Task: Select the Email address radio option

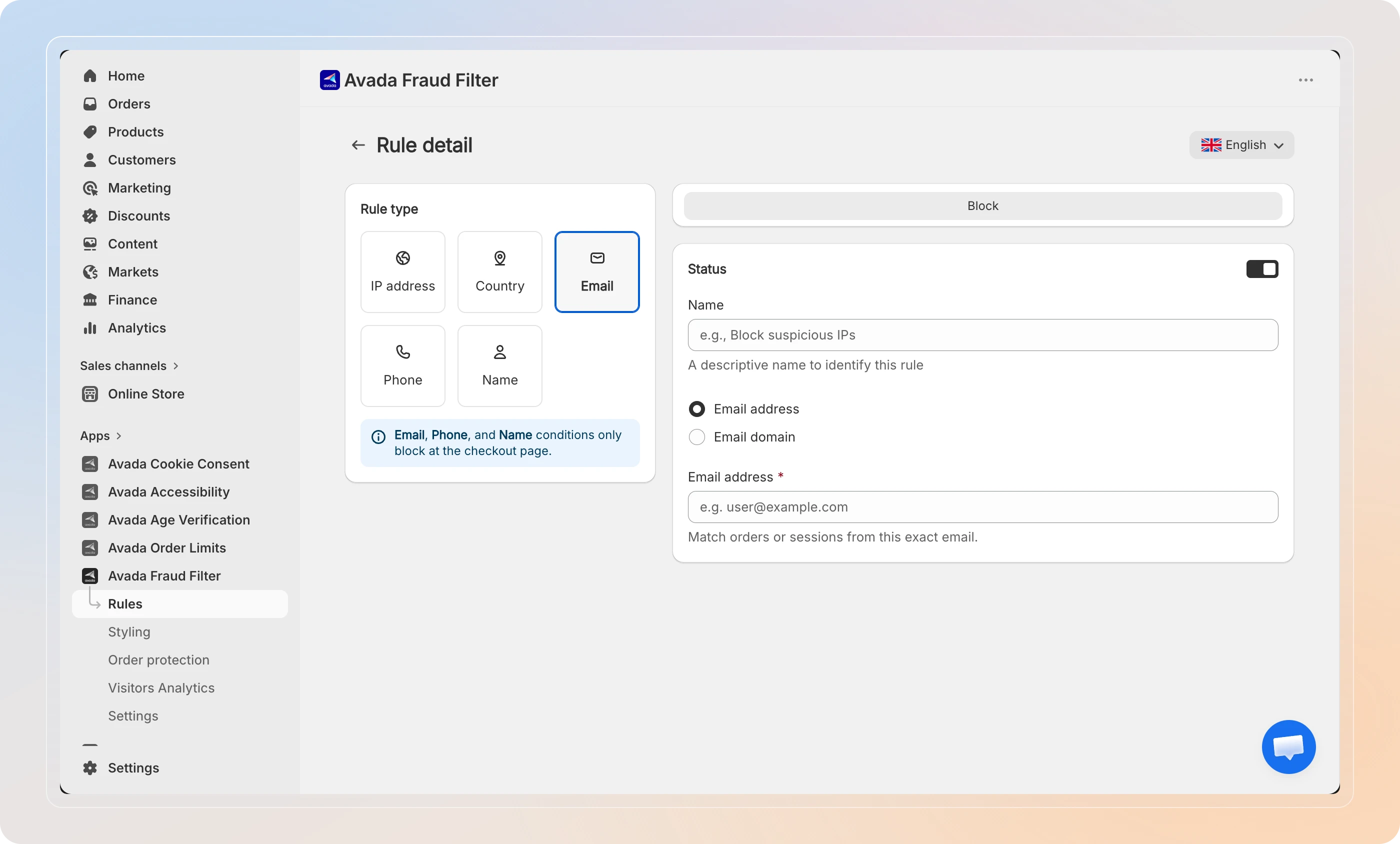Action: pyautogui.click(x=696, y=408)
